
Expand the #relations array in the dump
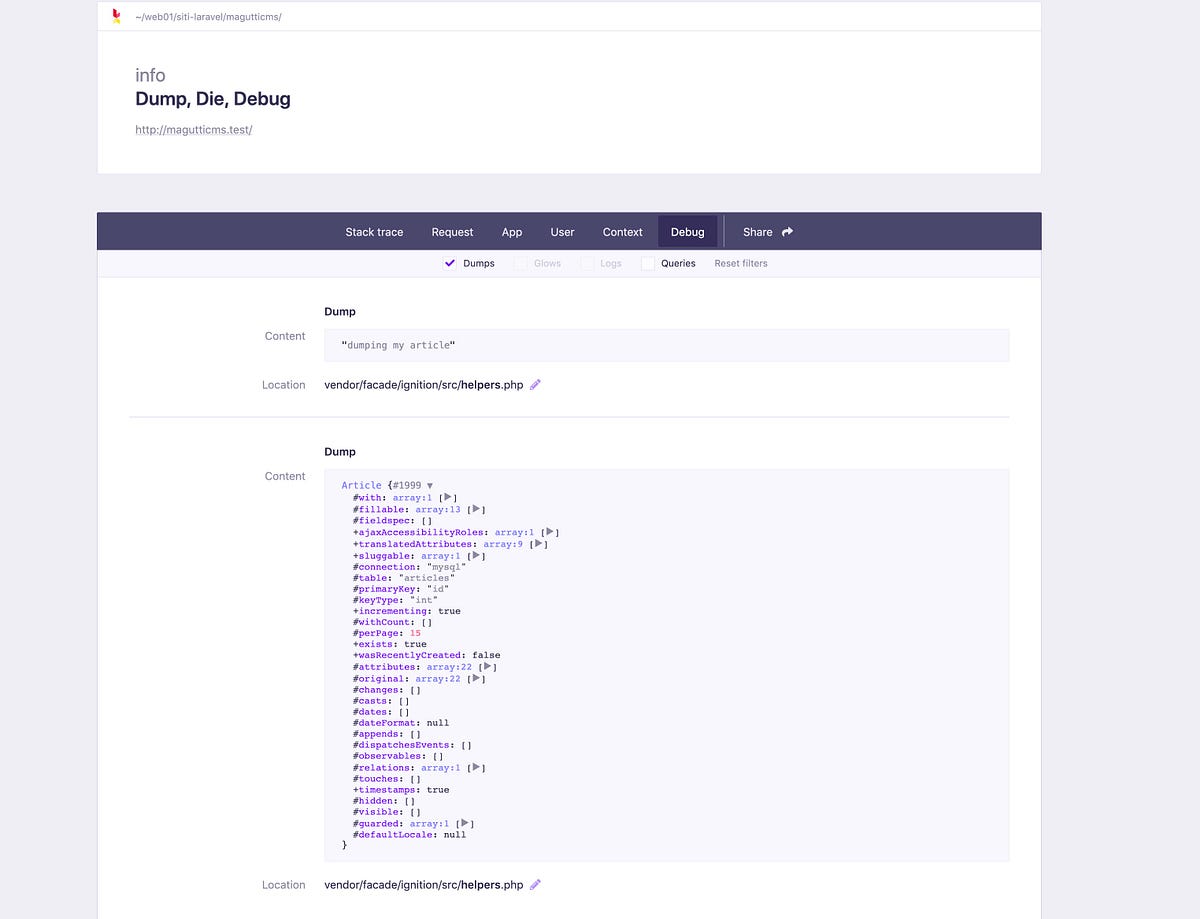tap(476, 767)
